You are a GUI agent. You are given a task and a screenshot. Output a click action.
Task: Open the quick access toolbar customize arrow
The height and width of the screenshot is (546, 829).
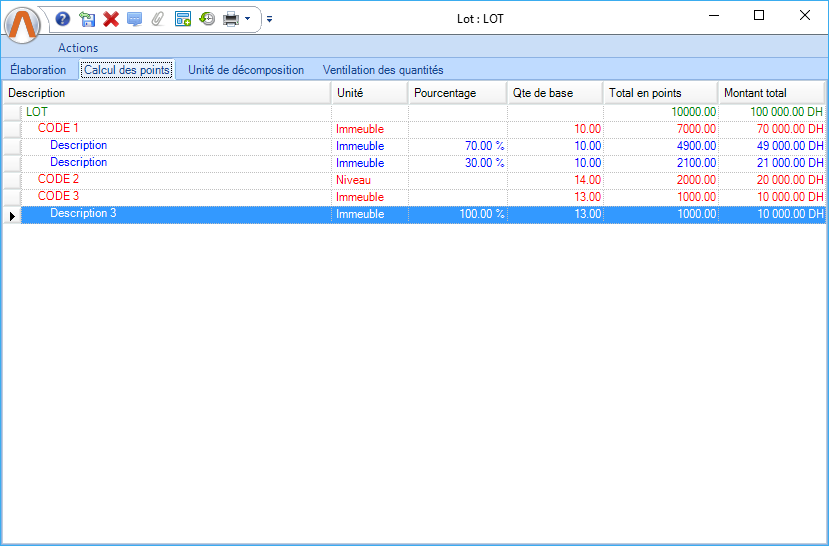point(269,19)
